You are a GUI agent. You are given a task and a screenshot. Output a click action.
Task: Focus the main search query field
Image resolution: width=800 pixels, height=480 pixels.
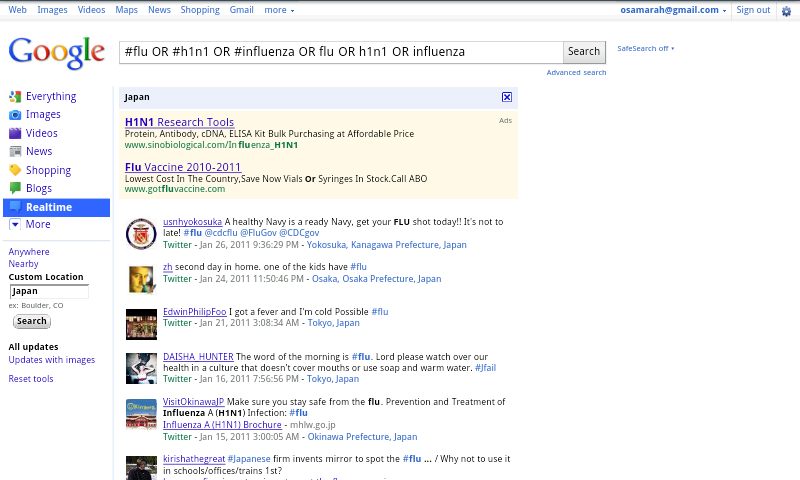[341, 52]
